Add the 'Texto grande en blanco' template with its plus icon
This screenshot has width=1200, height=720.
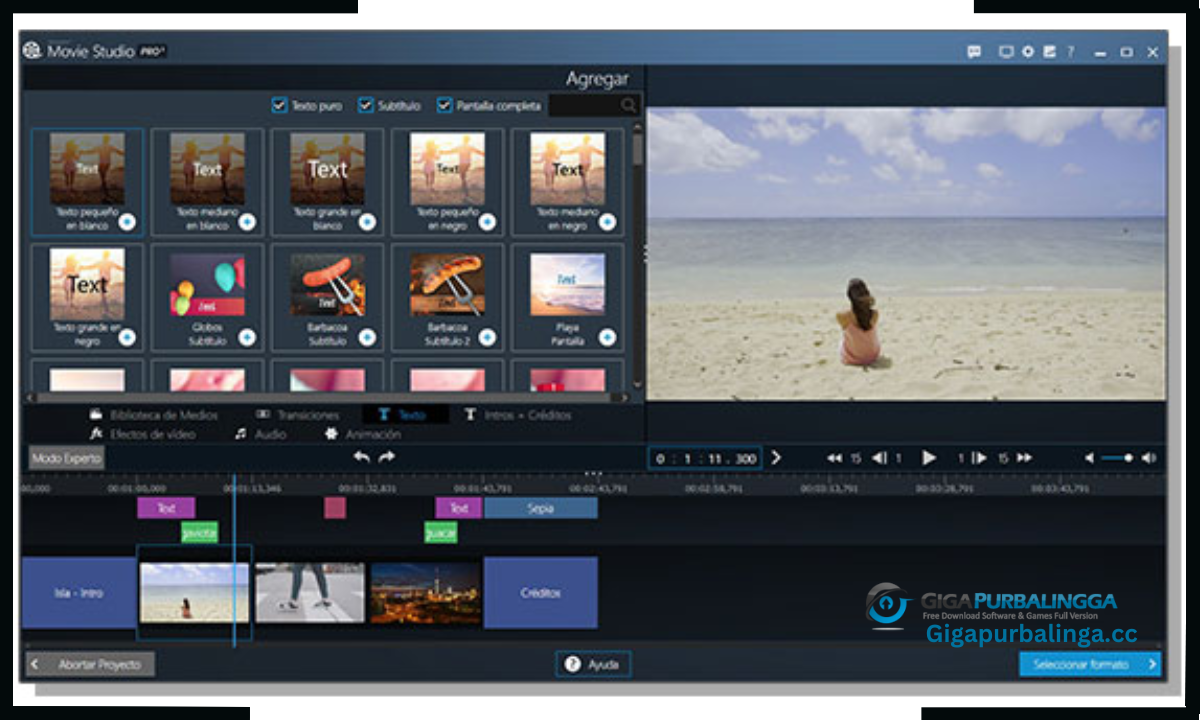point(367,221)
